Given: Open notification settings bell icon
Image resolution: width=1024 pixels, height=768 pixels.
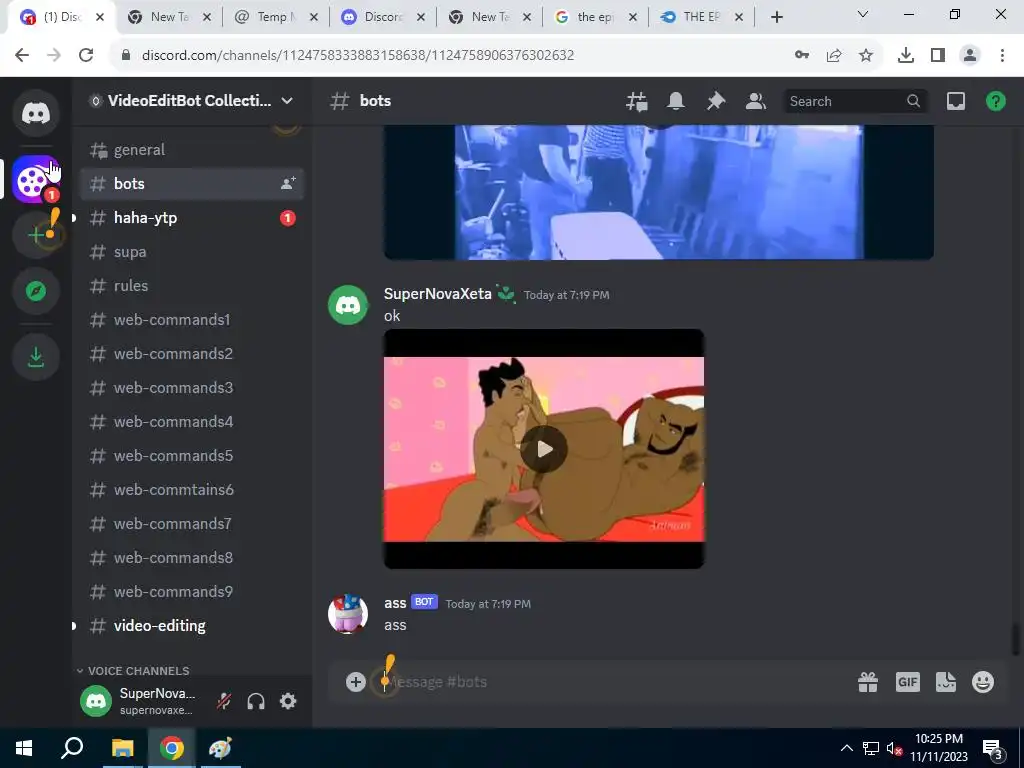Looking at the screenshot, I should (x=676, y=101).
